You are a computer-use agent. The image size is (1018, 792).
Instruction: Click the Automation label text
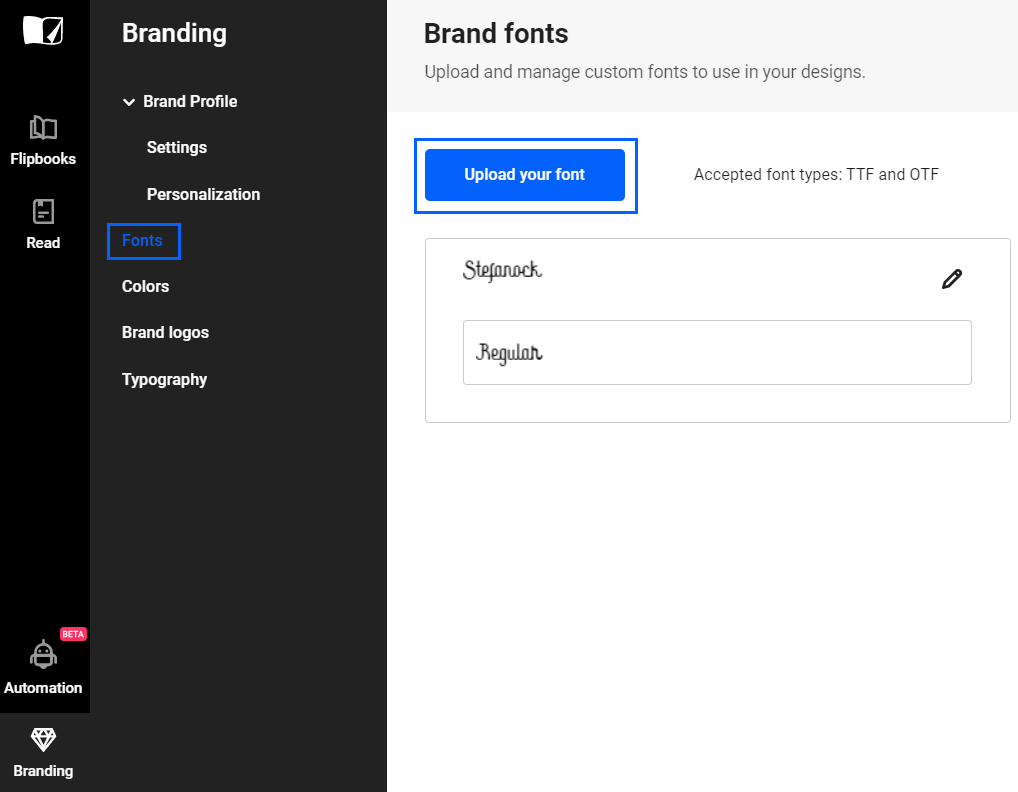click(43, 688)
